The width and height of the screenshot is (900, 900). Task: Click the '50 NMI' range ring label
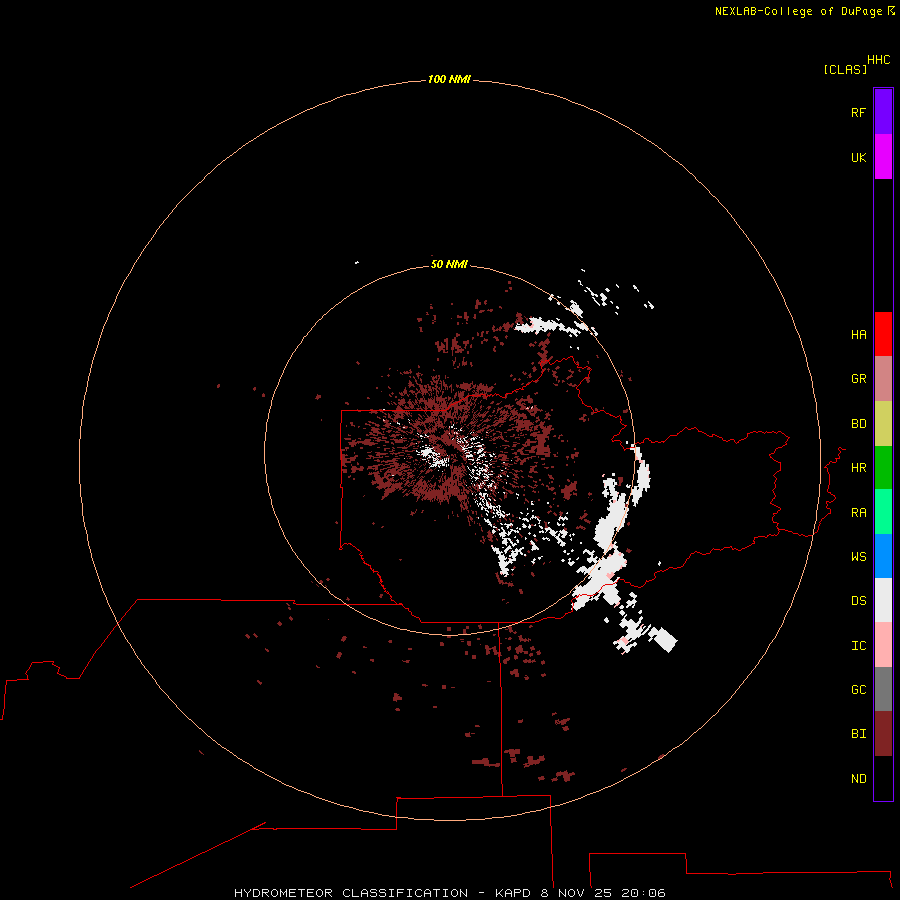[x=449, y=264]
